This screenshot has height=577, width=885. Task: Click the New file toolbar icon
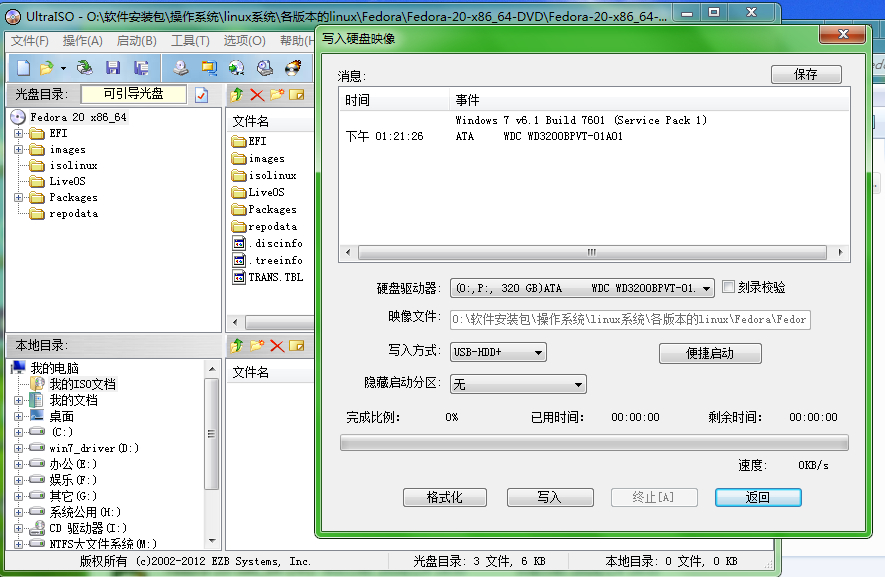[x=24, y=68]
